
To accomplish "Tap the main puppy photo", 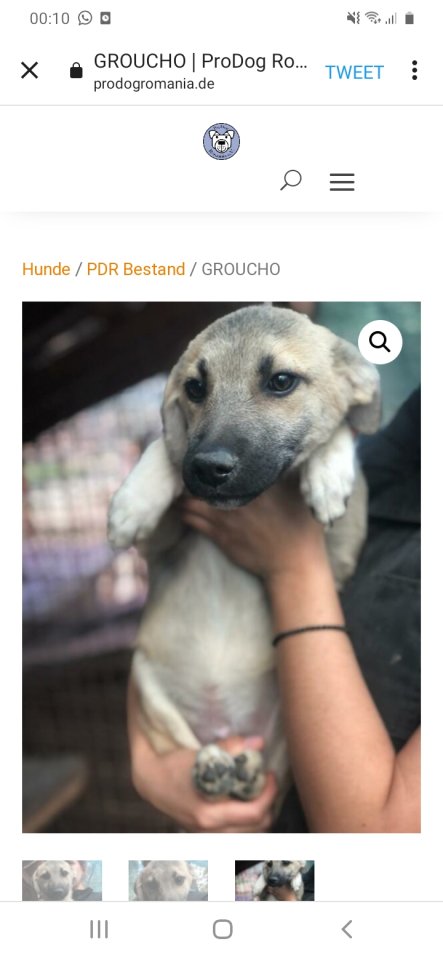I will [222, 567].
